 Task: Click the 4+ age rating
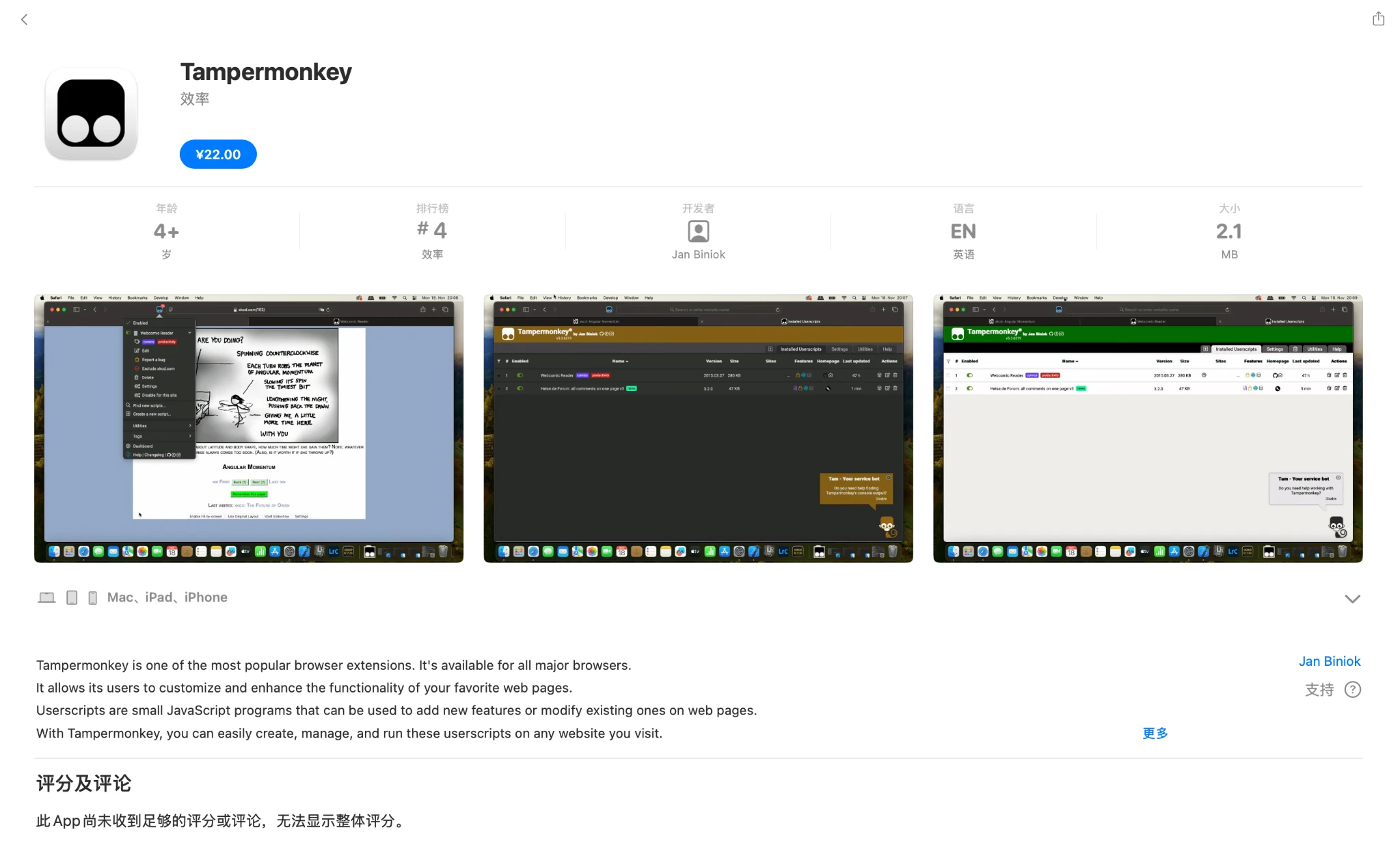(x=166, y=230)
